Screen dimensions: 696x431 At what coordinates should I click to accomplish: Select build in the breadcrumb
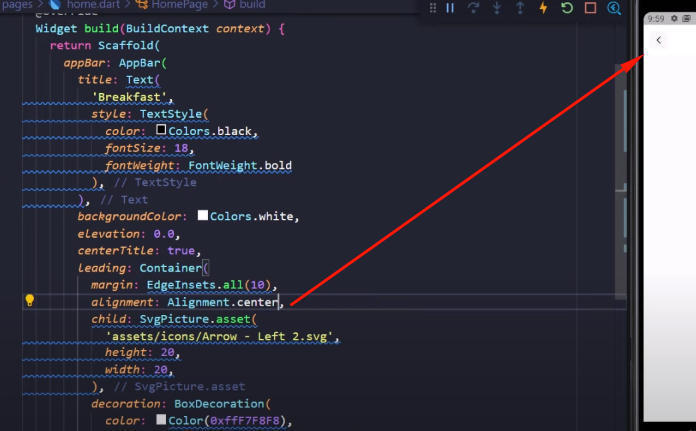click(x=252, y=5)
